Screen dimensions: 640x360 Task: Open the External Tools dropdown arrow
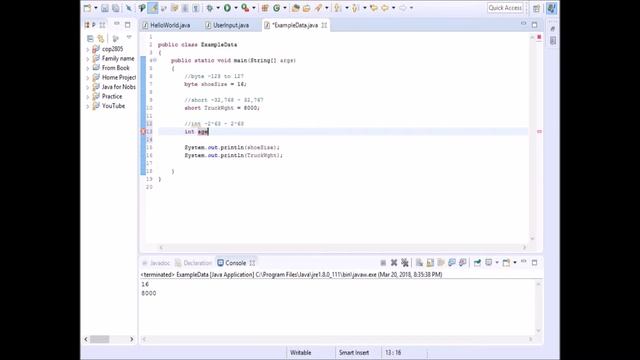pyautogui.click(x=253, y=8)
